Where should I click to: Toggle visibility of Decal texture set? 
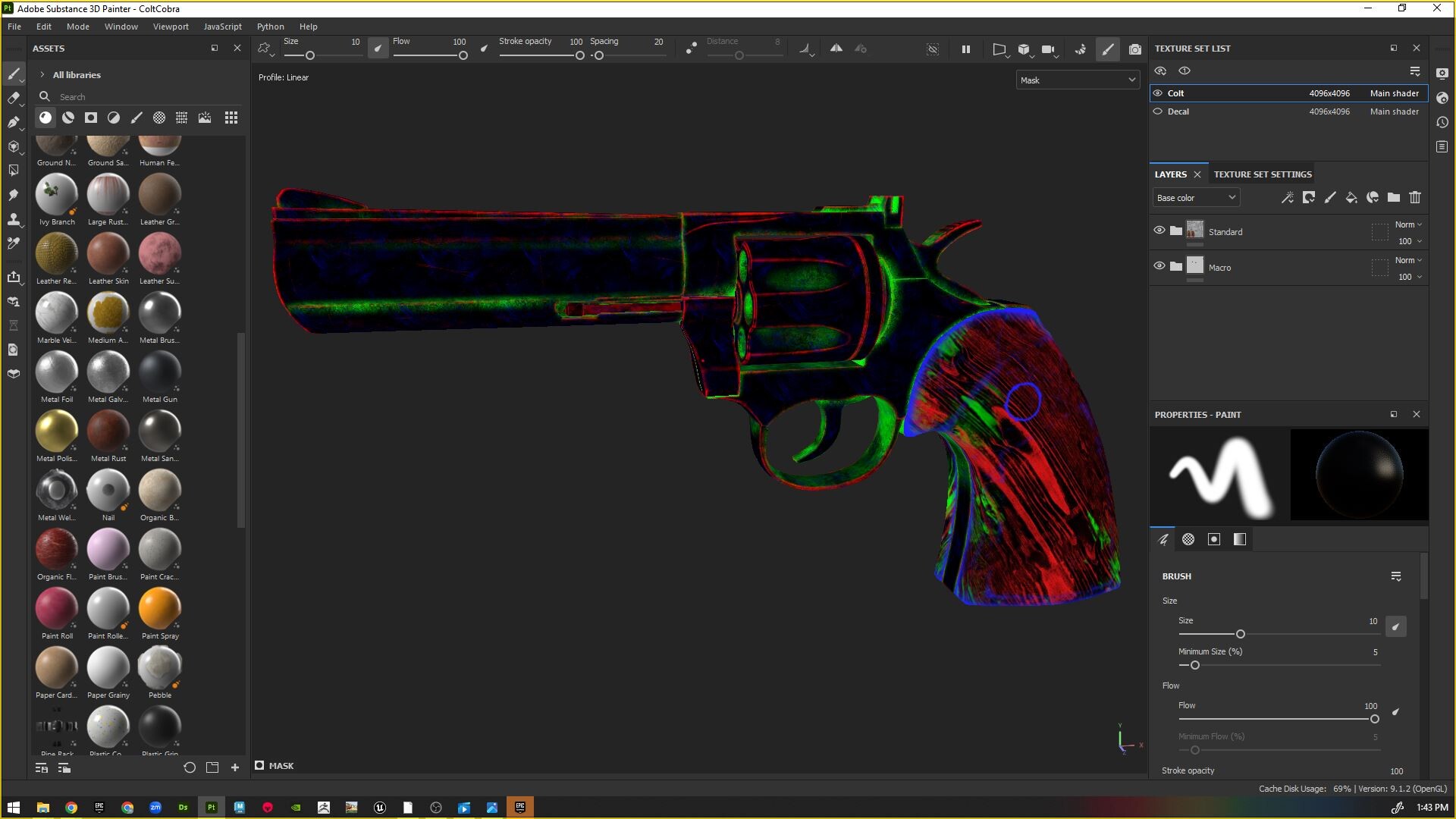click(x=1158, y=111)
